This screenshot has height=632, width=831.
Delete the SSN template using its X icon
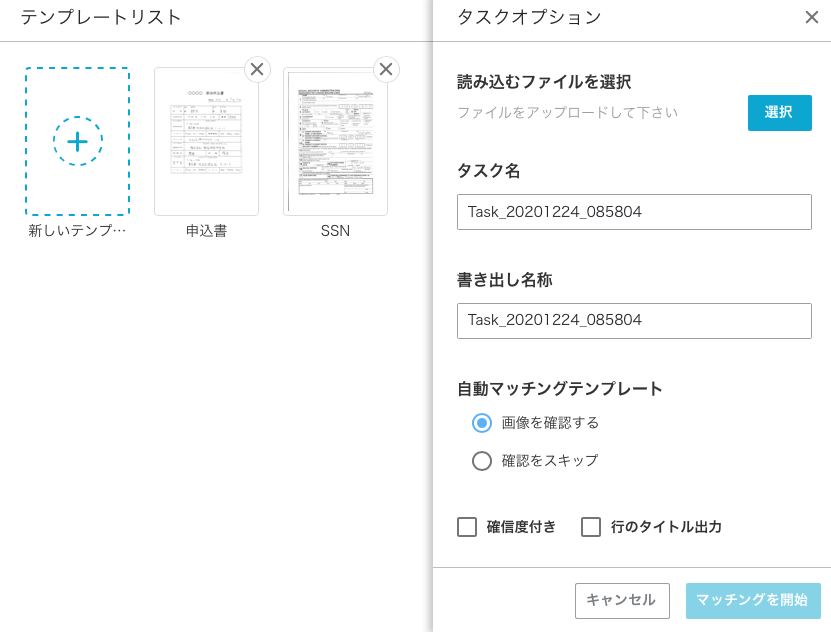click(386, 69)
